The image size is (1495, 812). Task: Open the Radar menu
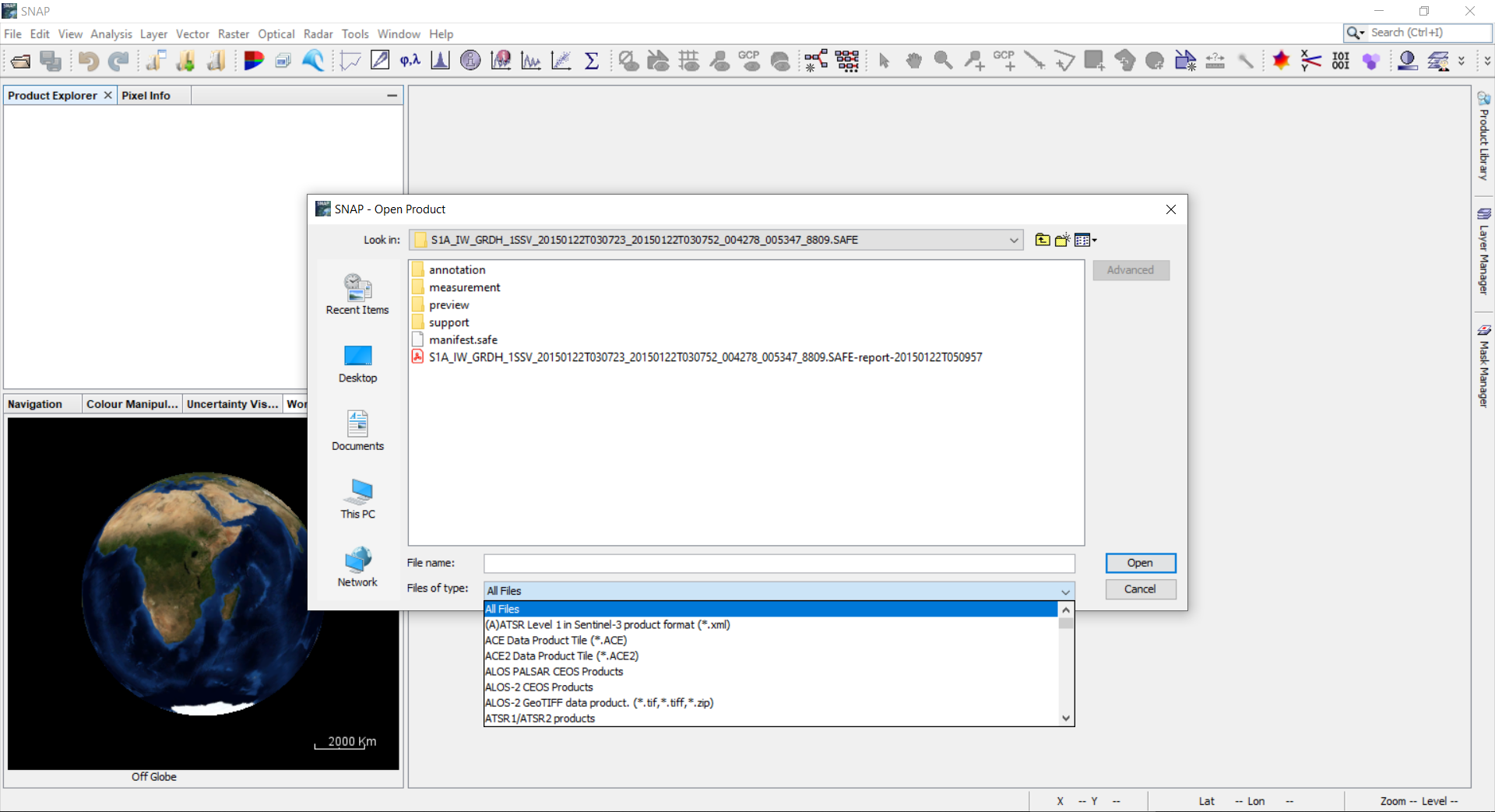pos(318,34)
